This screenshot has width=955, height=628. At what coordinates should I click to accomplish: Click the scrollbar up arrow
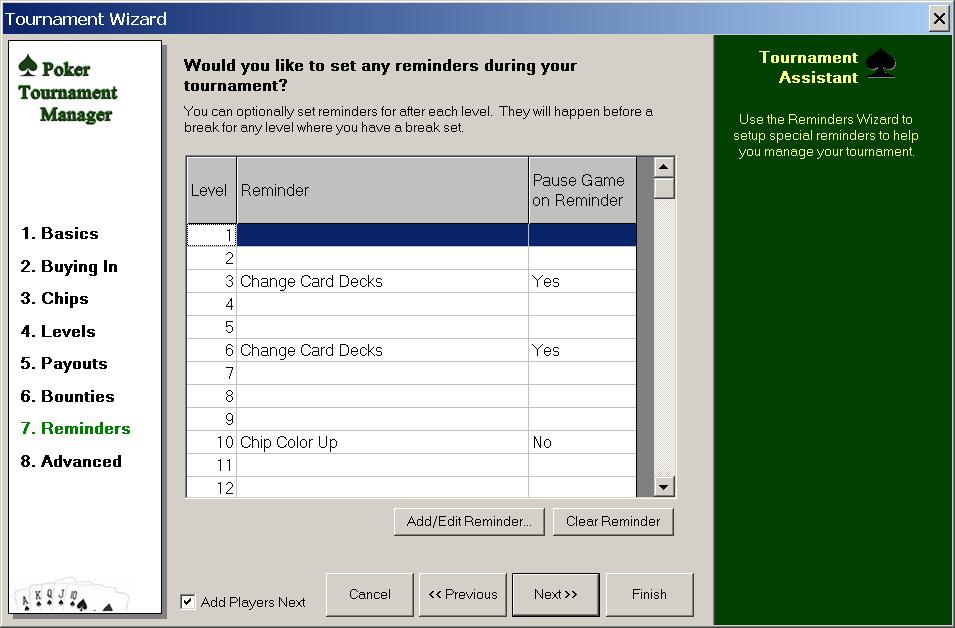663,167
